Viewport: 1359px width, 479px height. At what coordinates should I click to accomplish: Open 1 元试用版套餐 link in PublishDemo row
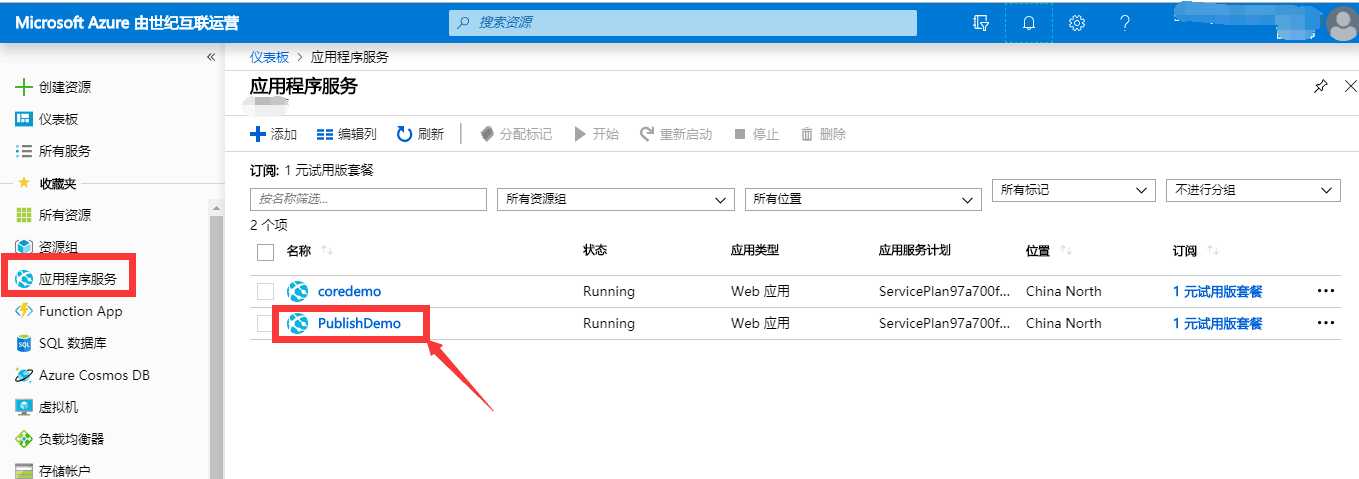click(x=1218, y=323)
